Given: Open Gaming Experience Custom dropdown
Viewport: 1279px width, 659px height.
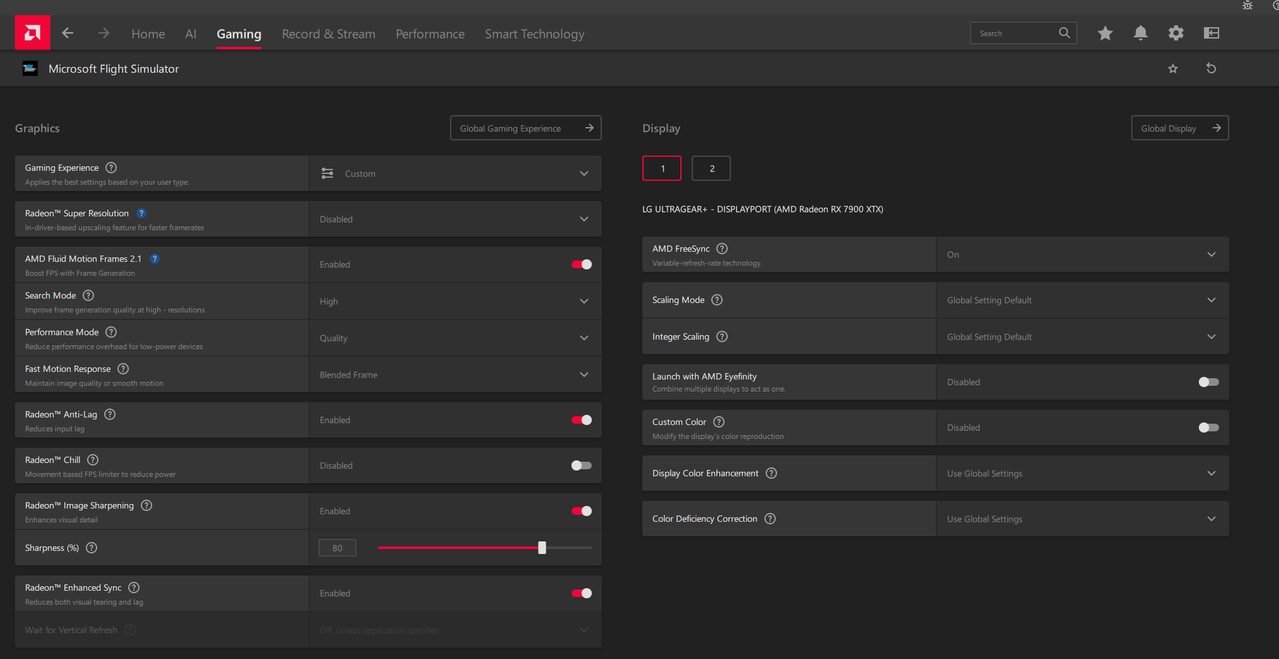Looking at the screenshot, I should (x=455, y=173).
